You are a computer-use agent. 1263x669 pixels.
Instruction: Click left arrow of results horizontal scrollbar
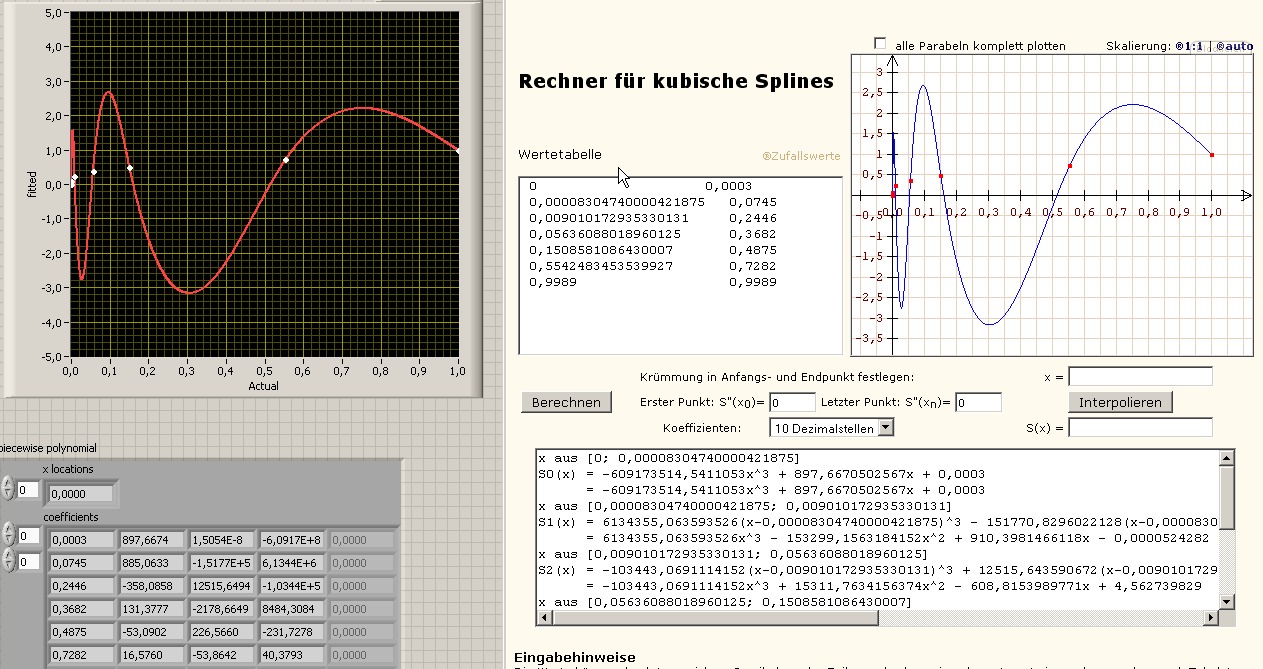coord(544,617)
